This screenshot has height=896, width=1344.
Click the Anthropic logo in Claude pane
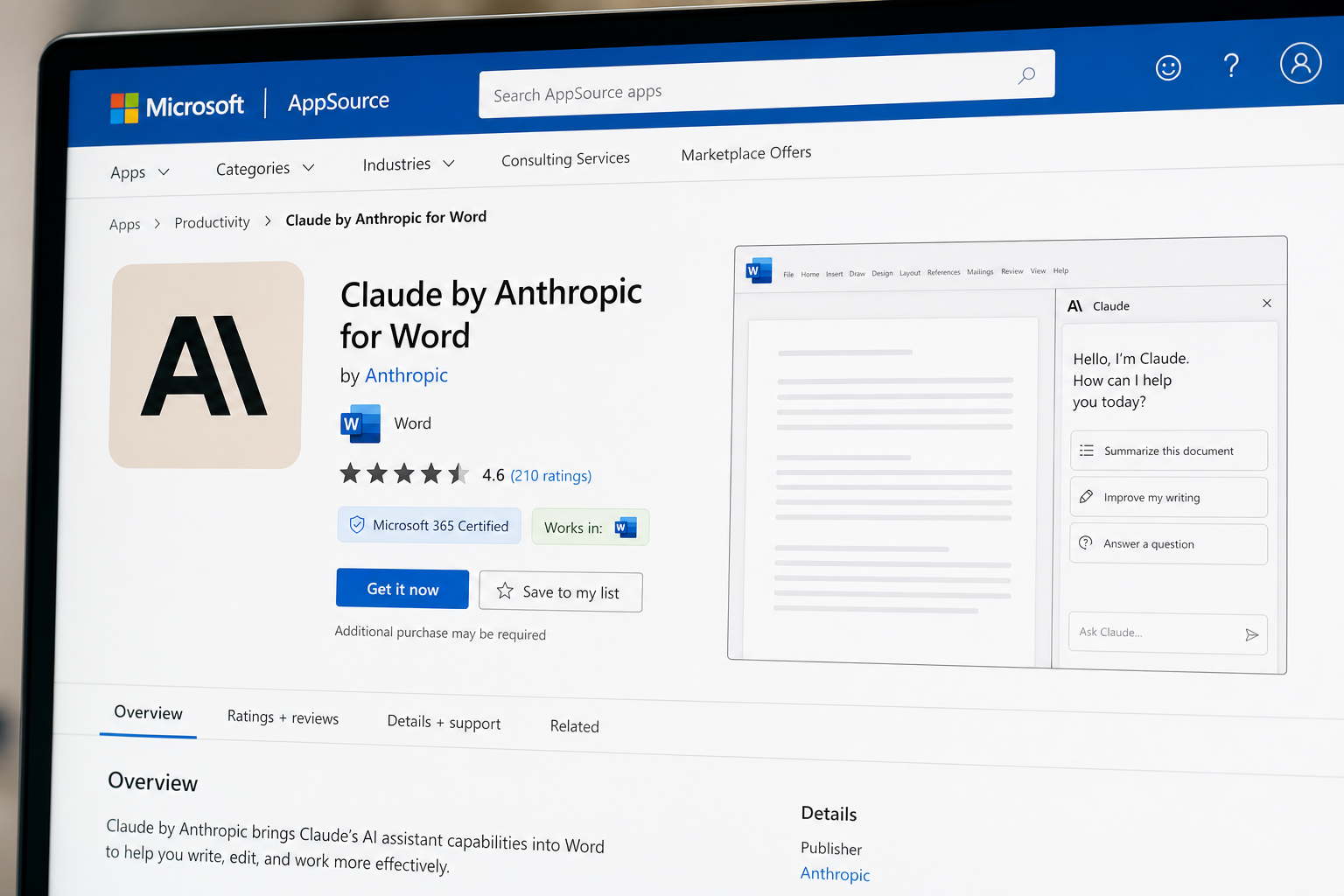pos(1075,306)
